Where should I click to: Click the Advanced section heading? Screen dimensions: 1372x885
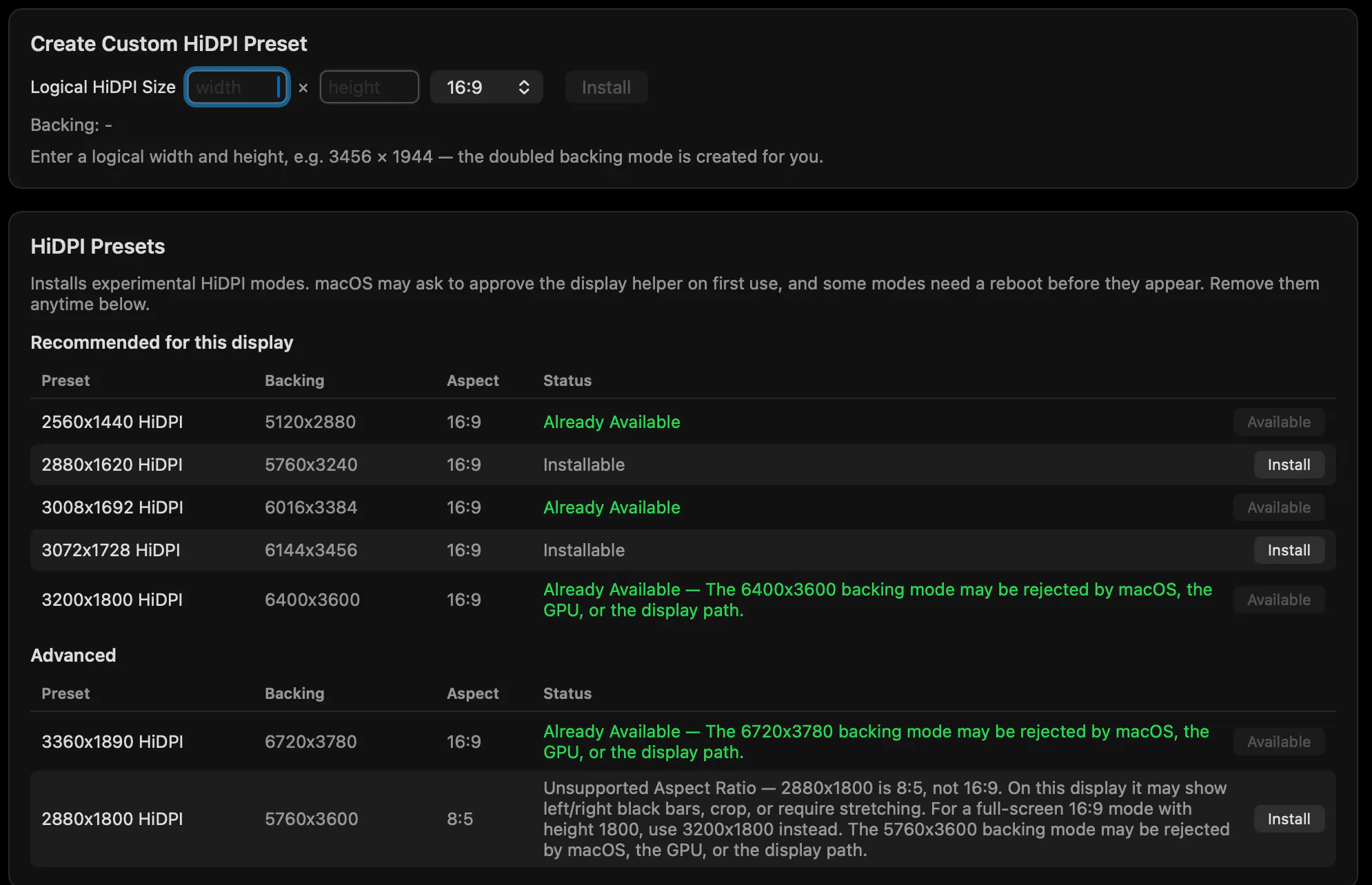73,655
